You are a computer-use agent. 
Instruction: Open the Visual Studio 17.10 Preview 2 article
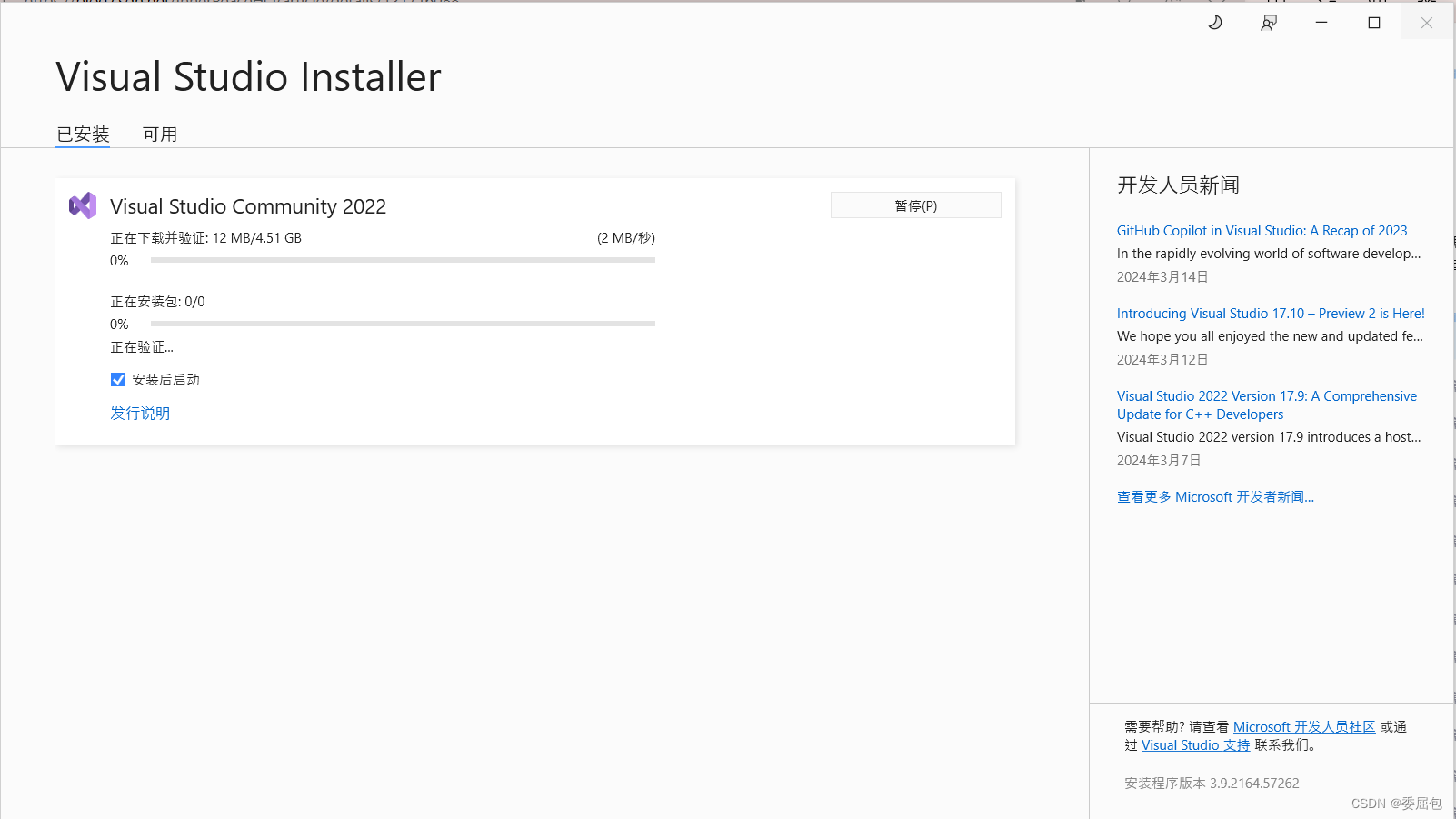(x=1270, y=313)
